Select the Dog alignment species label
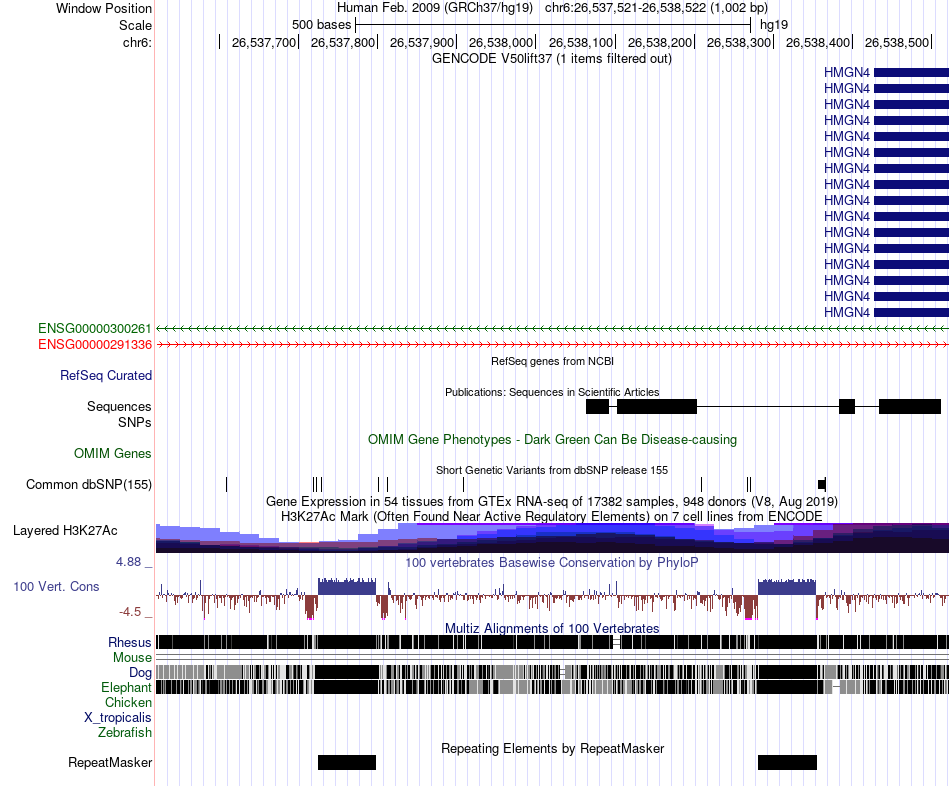The width and height of the screenshot is (950, 786). point(140,673)
